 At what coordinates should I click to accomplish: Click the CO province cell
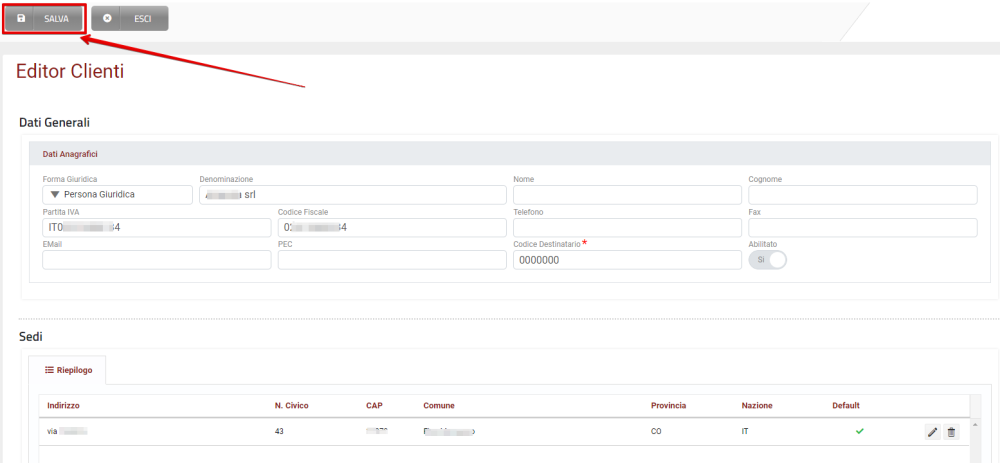pos(656,432)
